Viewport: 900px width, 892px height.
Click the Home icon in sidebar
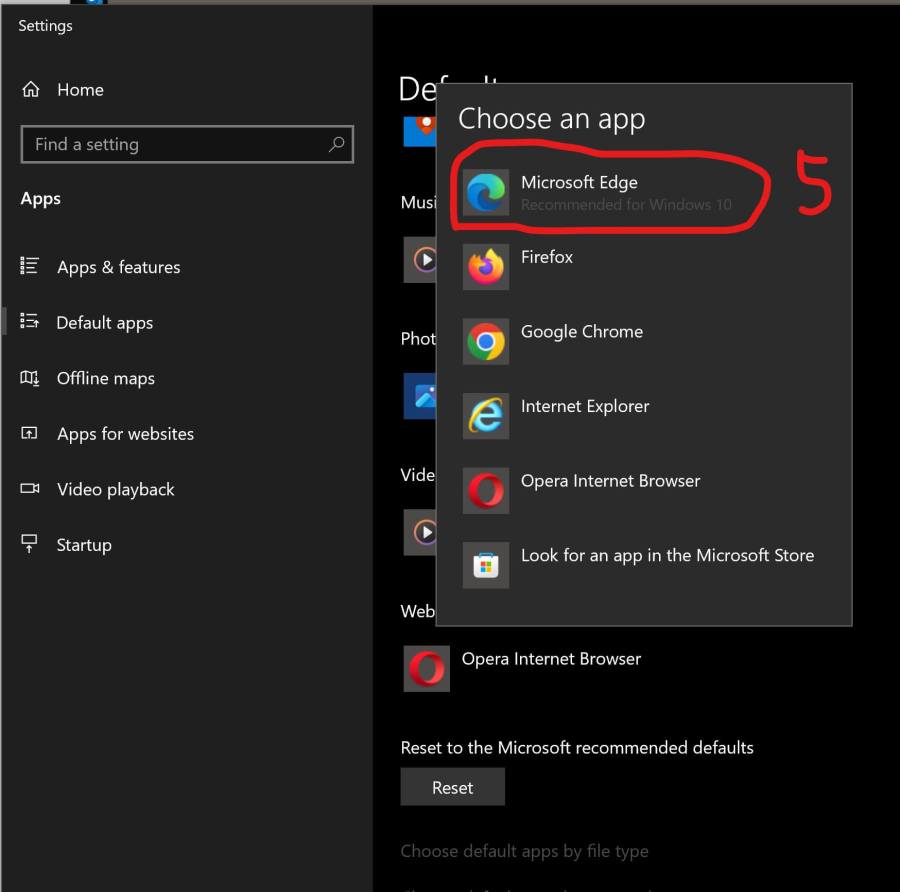31,90
